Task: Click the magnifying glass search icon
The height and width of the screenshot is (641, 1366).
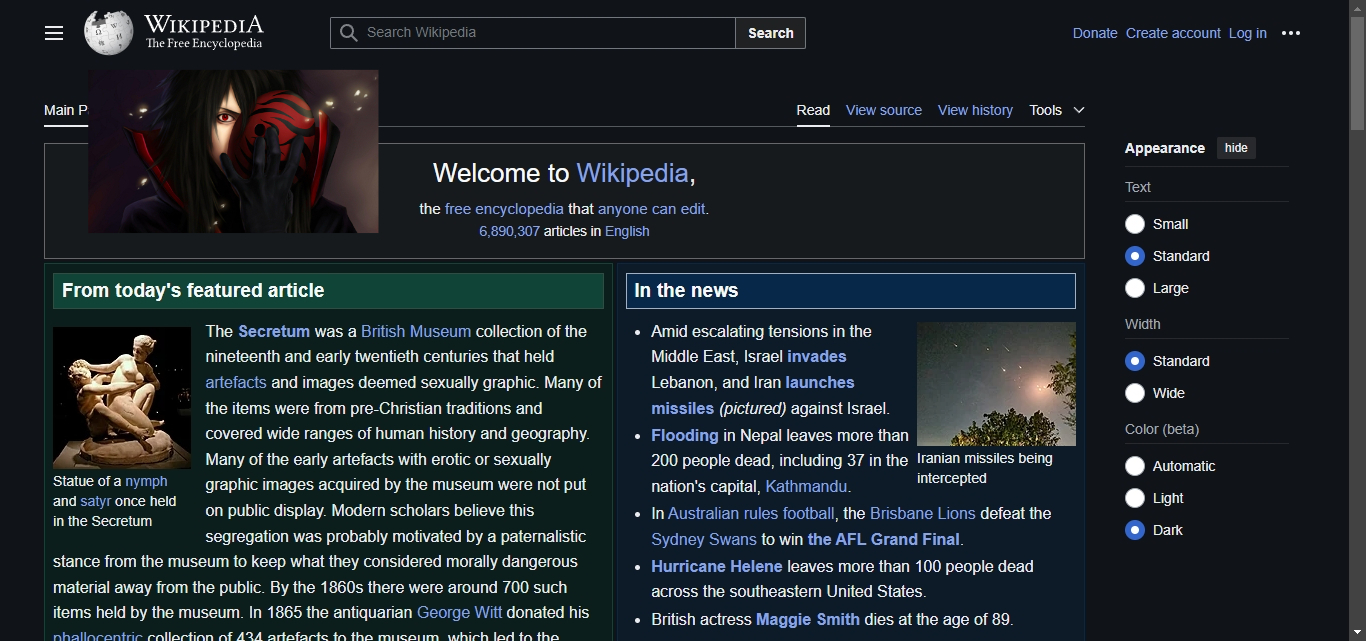Action: pos(348,33)
